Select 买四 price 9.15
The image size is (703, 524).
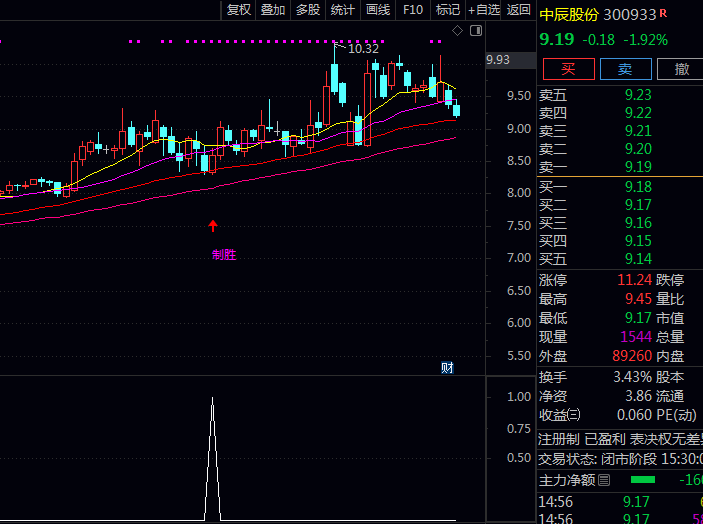638,241
